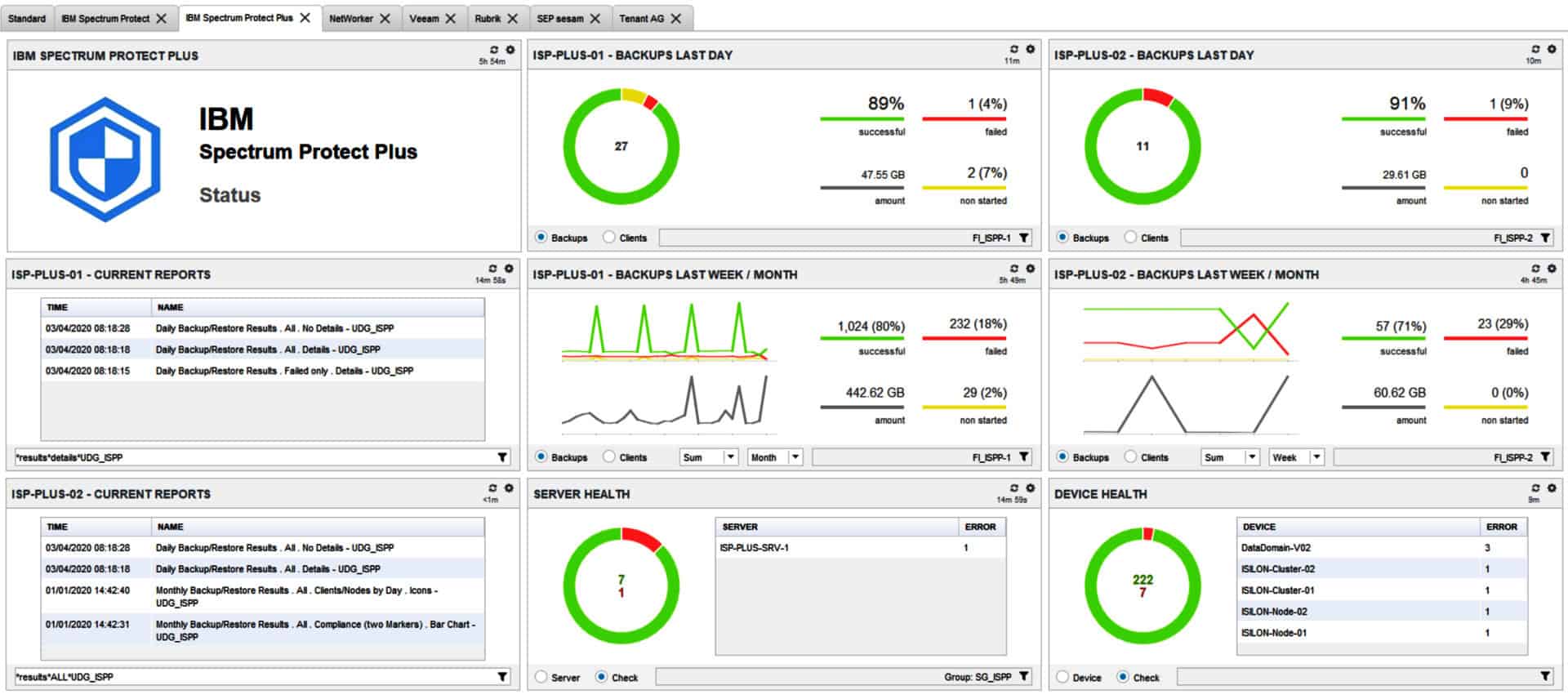Expand Sum dropdown in ISP-PLUS-01 weekly panel
Viewport: 1568px width, 699px height.
click(731, 457)
